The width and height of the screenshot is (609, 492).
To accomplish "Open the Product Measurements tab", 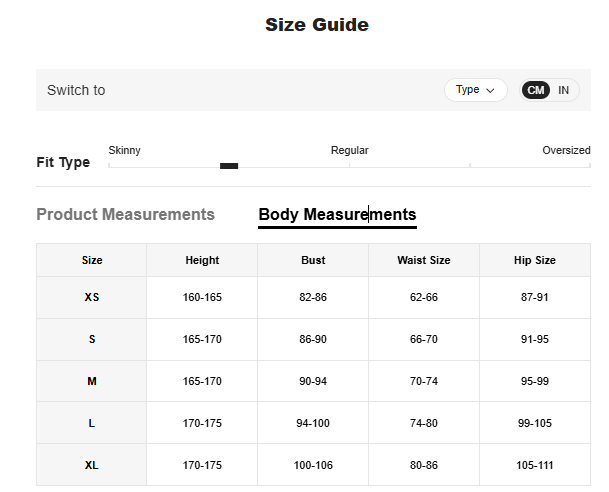I will tap(125, 214).
